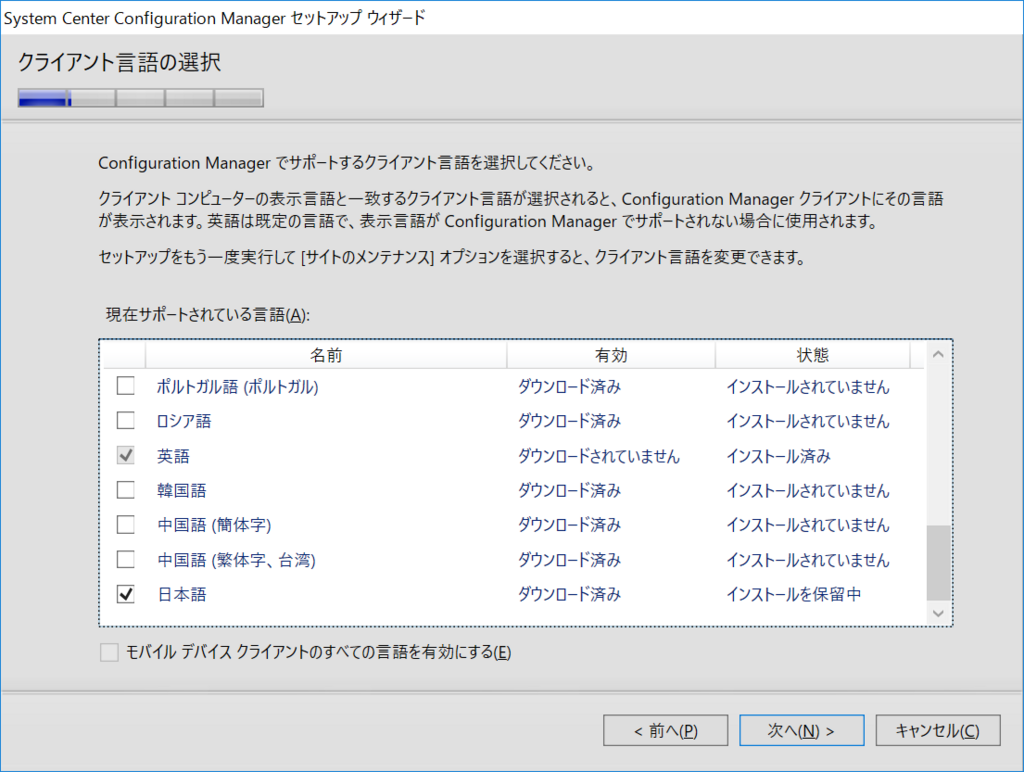This screenshot has width=1024, height=772.
Task: Click ダウンロード済み in the ロシア語 row
Action: point(569,421)
